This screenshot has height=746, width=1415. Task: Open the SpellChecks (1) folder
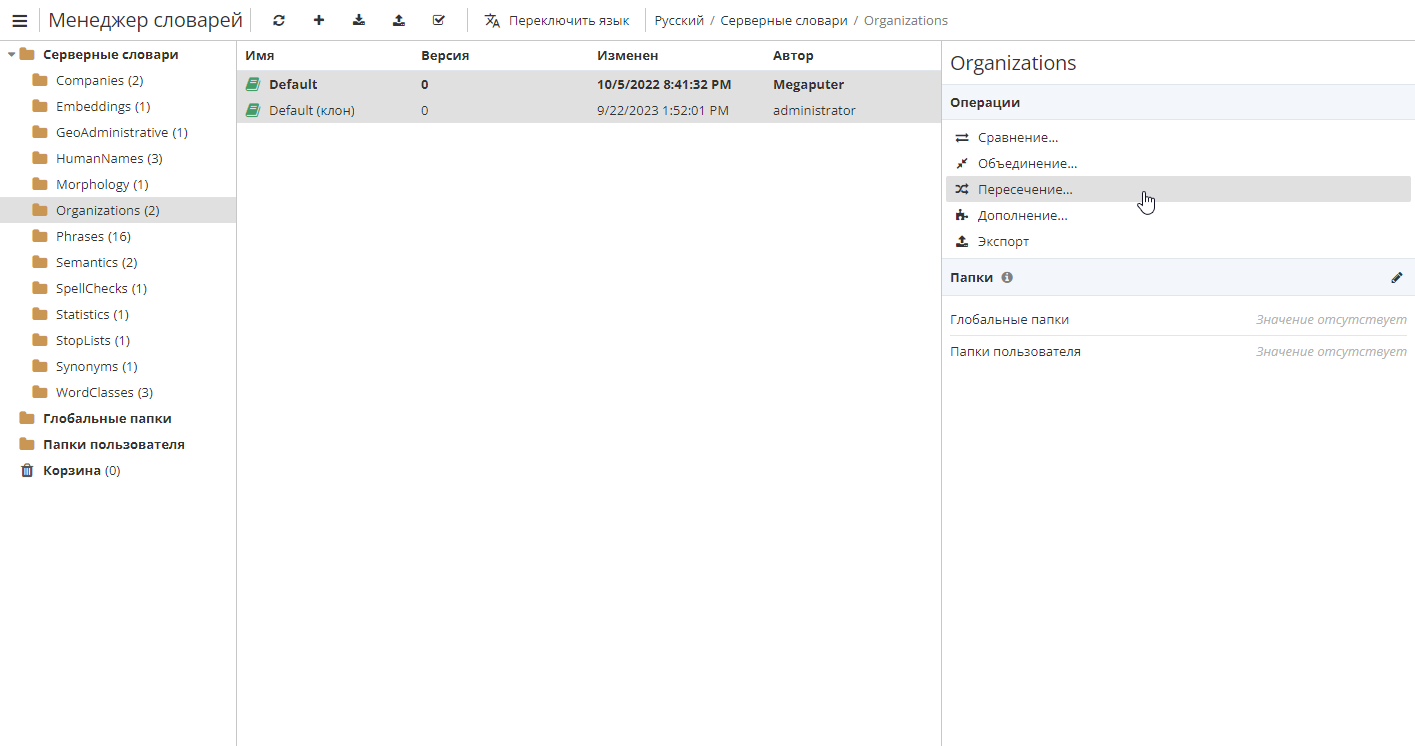(x=102, y=288)
